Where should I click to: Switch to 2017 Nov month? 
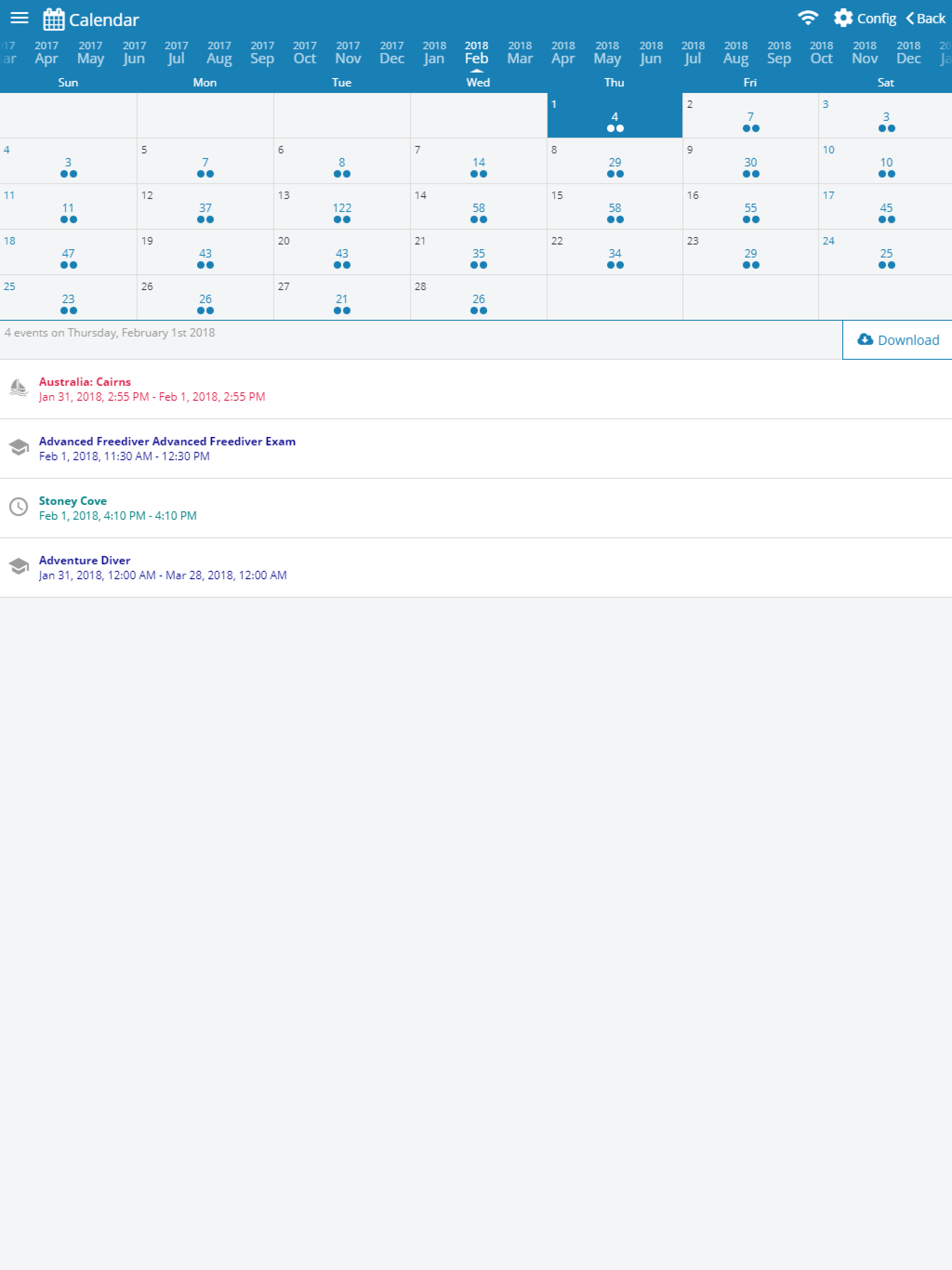pyautogui.click(x=348, y=53)
